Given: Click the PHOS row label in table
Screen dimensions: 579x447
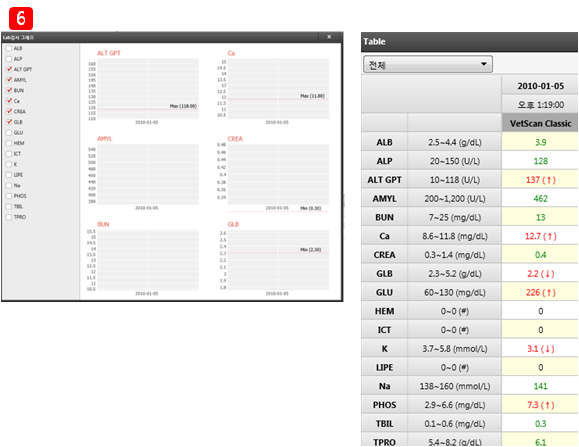Looking at the screenshot, I should tap(384, 405).
